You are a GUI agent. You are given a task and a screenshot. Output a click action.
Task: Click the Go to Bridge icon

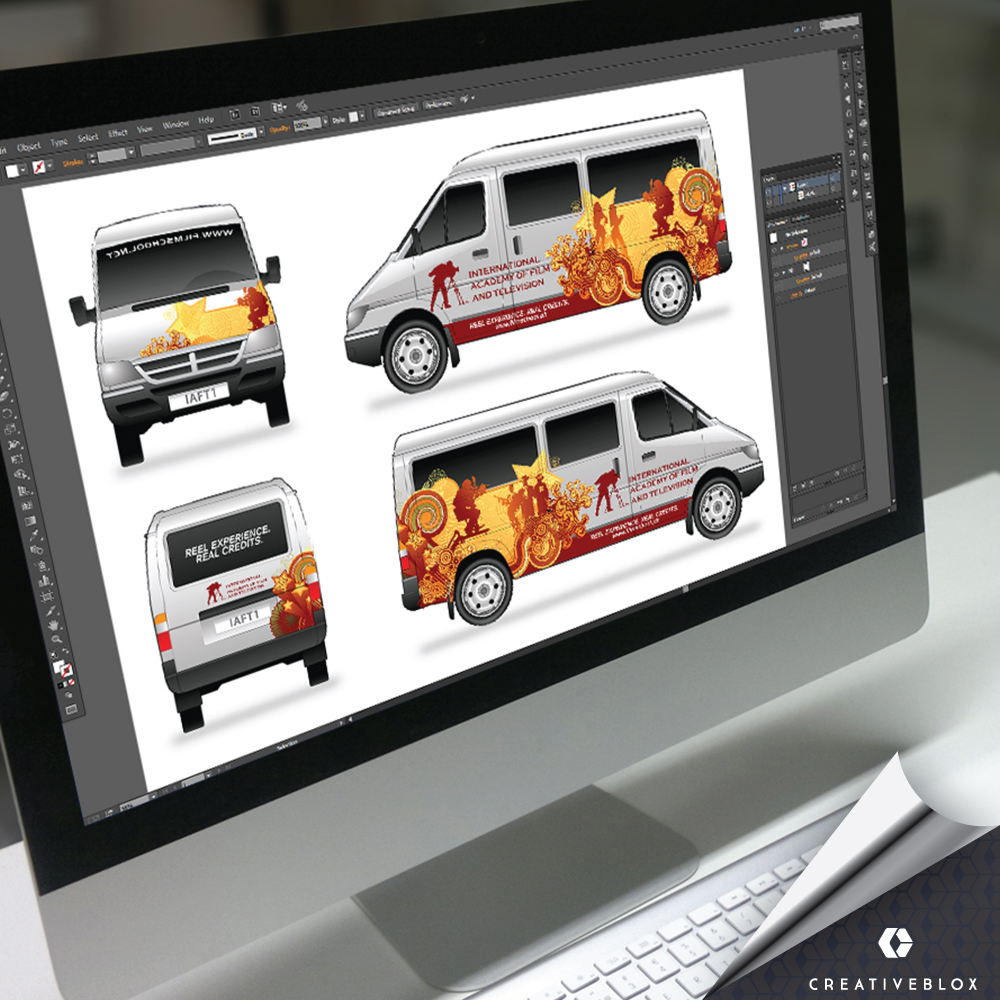pos(235,114)
